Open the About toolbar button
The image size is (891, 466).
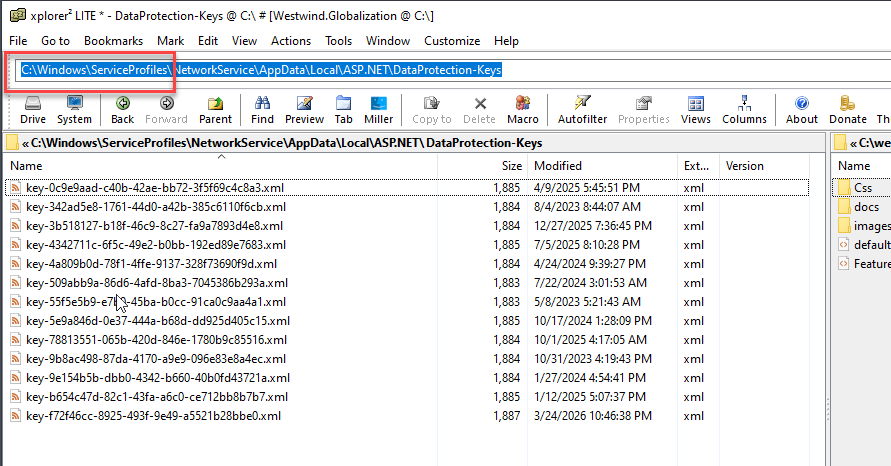(x=802, y=110)
